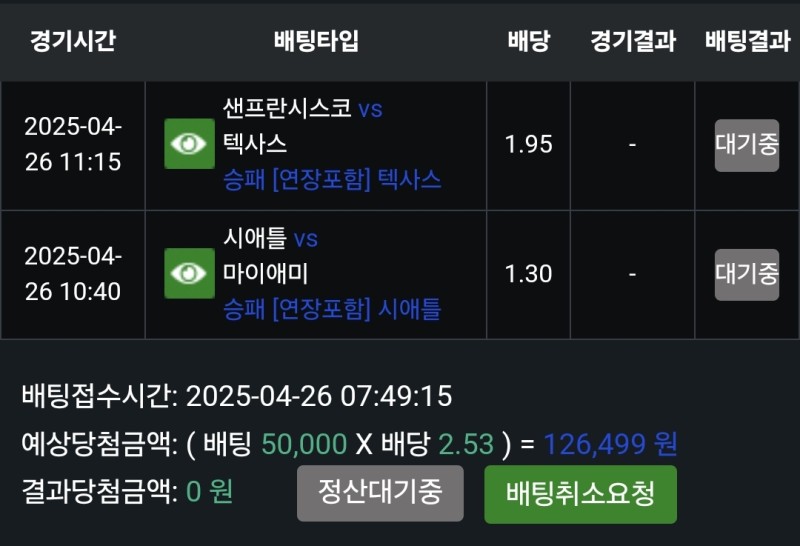Screen dimensions: 800x546
Task: Click the 경기결과 column header
Action: [632, 41]
